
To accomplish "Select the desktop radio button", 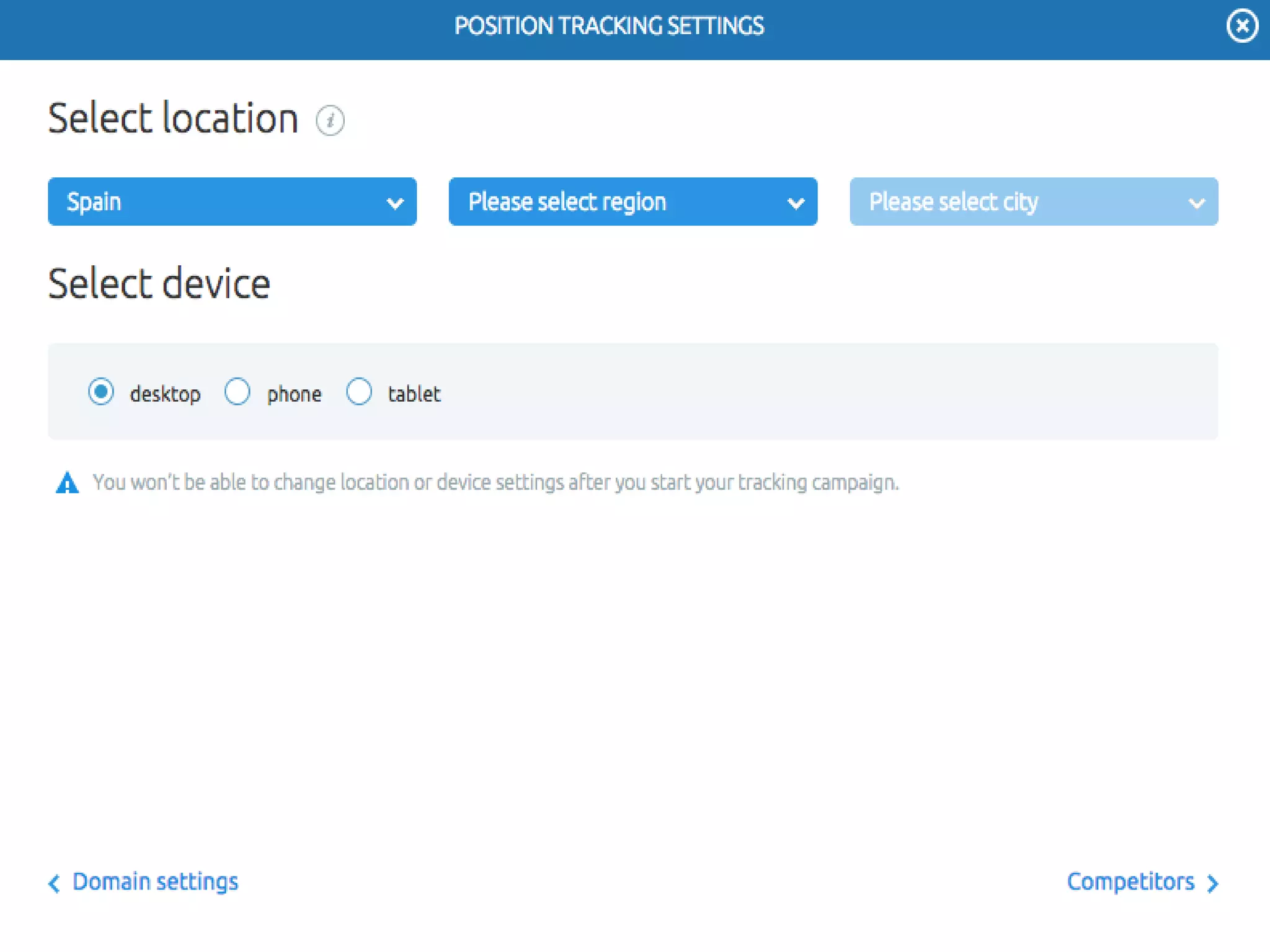I will pyautogui.click(x=101, y=392).
